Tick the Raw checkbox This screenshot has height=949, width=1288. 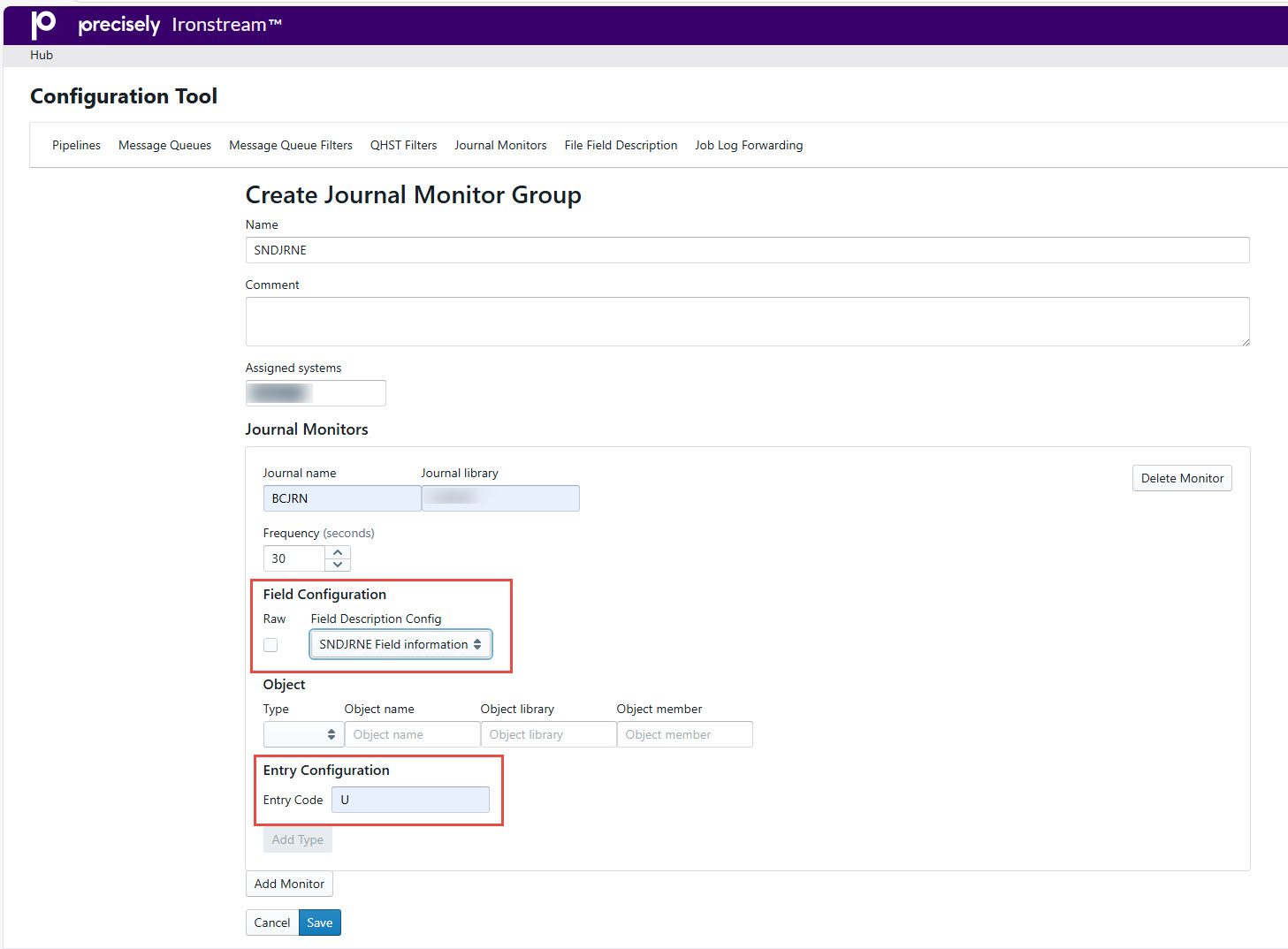(x=271, y=645)
